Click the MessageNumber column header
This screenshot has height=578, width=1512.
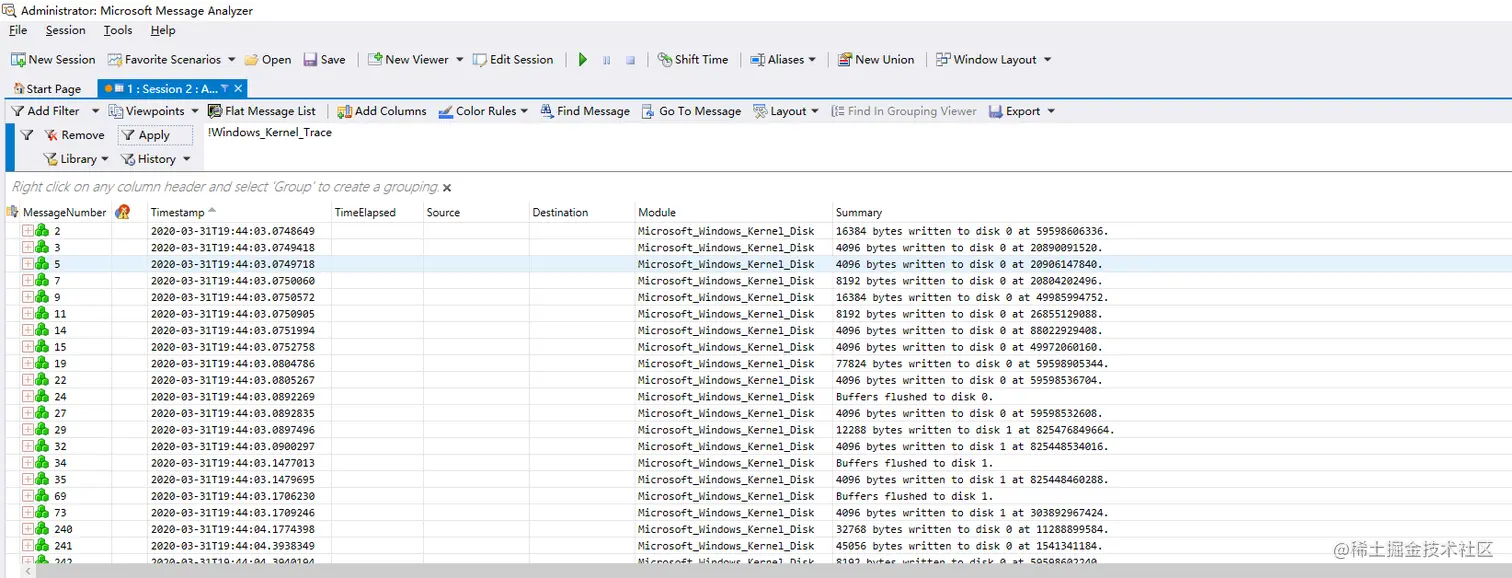click(64, 212)
